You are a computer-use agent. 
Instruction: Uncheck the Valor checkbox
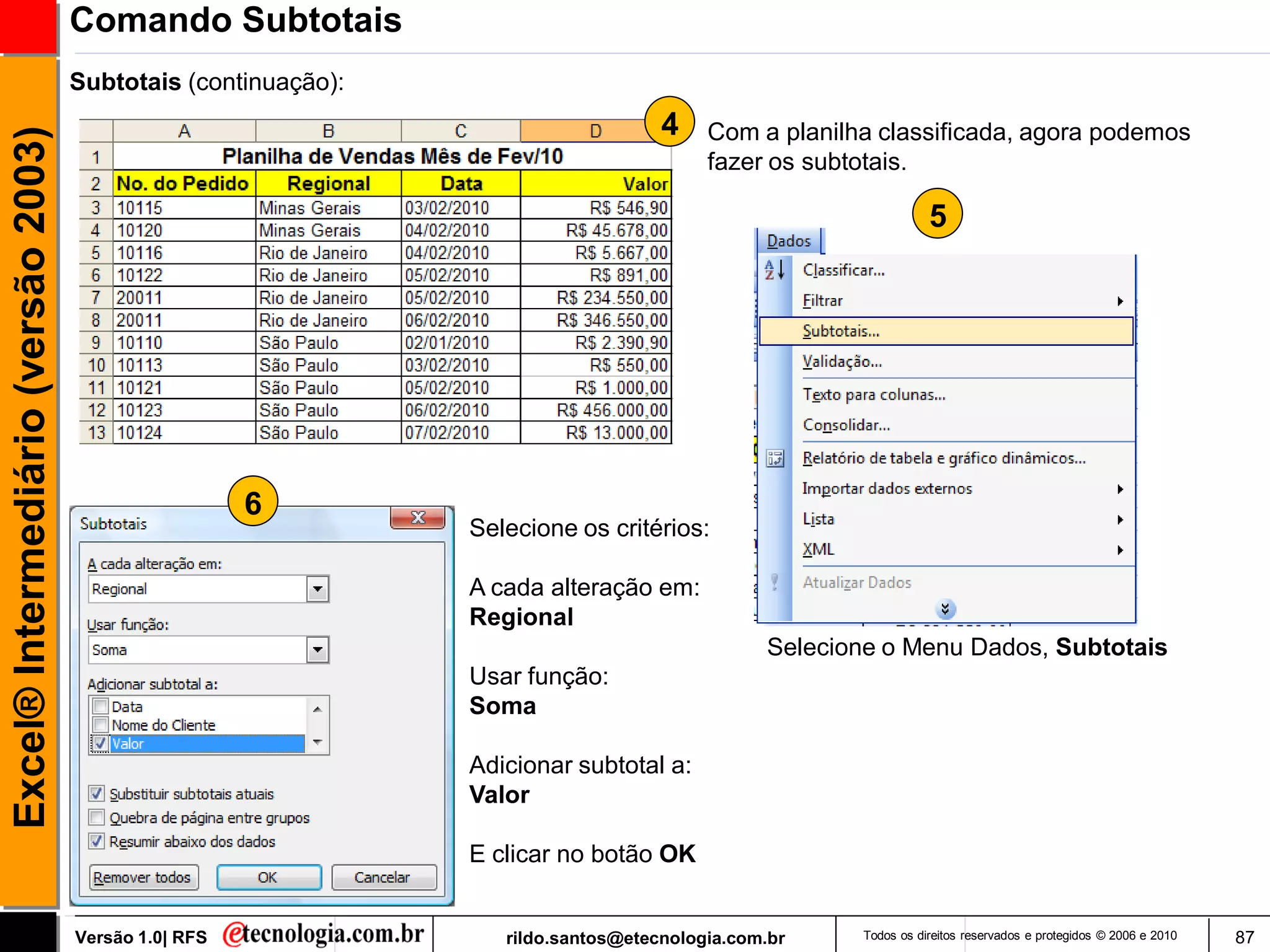click(100, 744)
